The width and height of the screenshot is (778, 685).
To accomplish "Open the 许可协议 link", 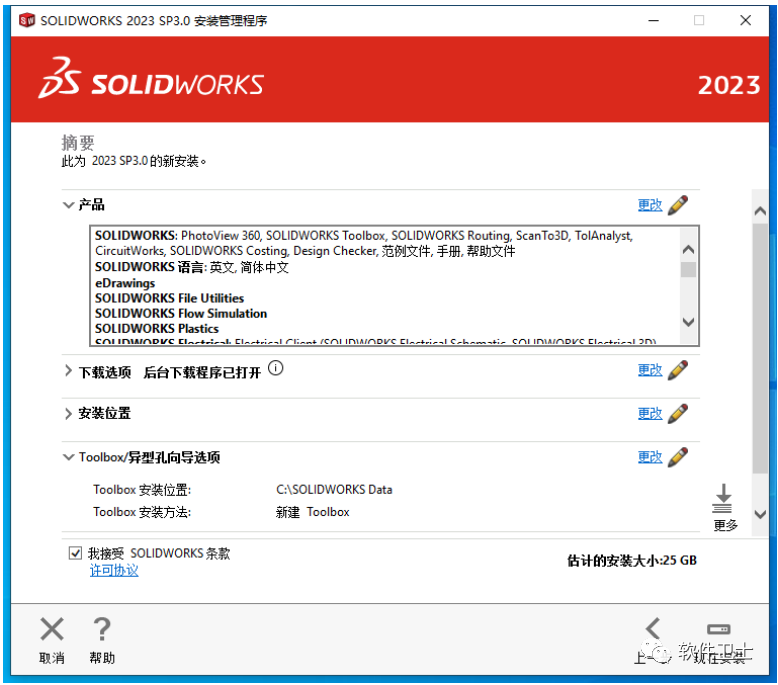I will pyautogui.click(x=114, y=570).
